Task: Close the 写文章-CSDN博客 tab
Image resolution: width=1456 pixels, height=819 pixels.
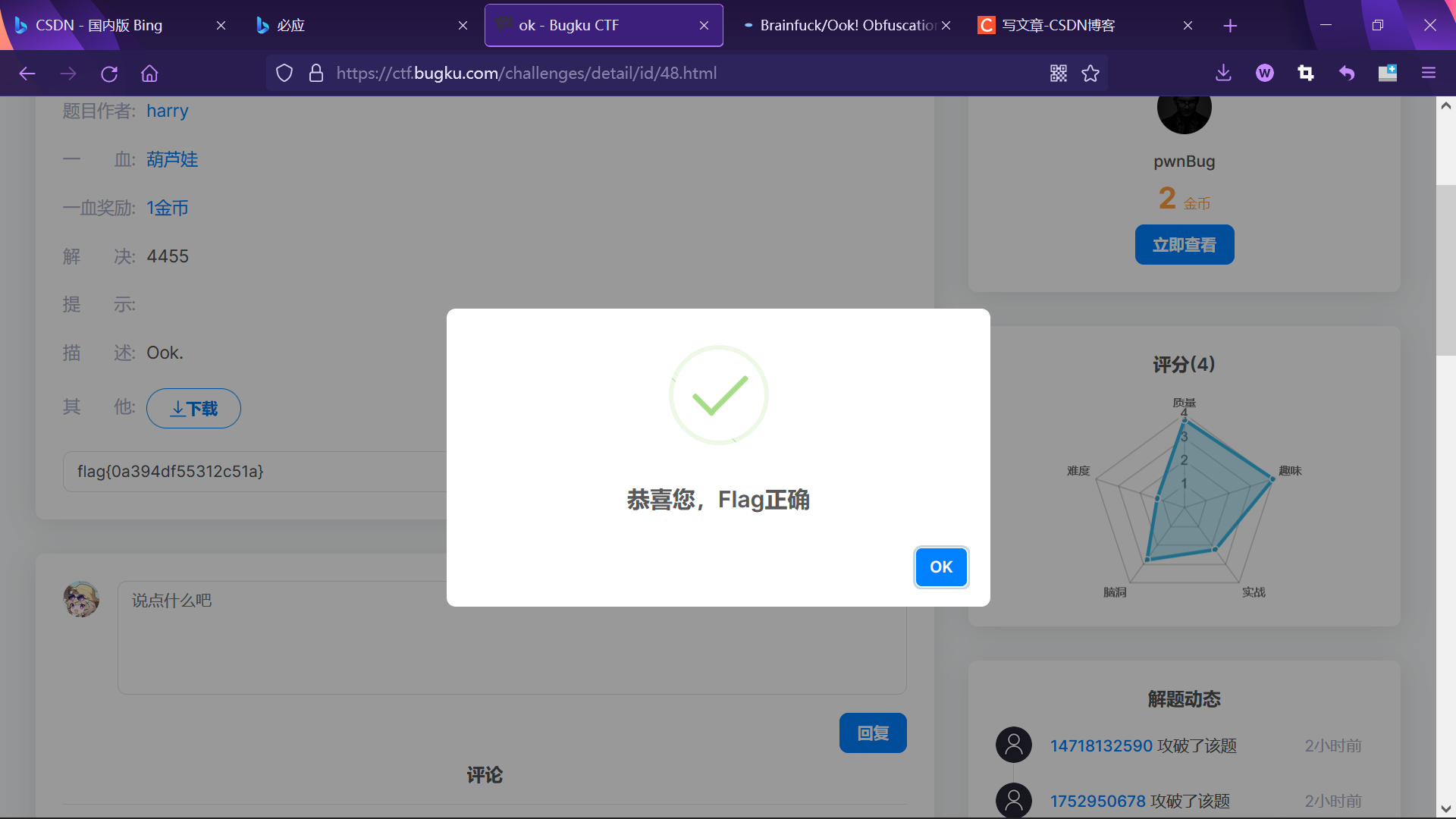Action: (x=1188, y=26)
